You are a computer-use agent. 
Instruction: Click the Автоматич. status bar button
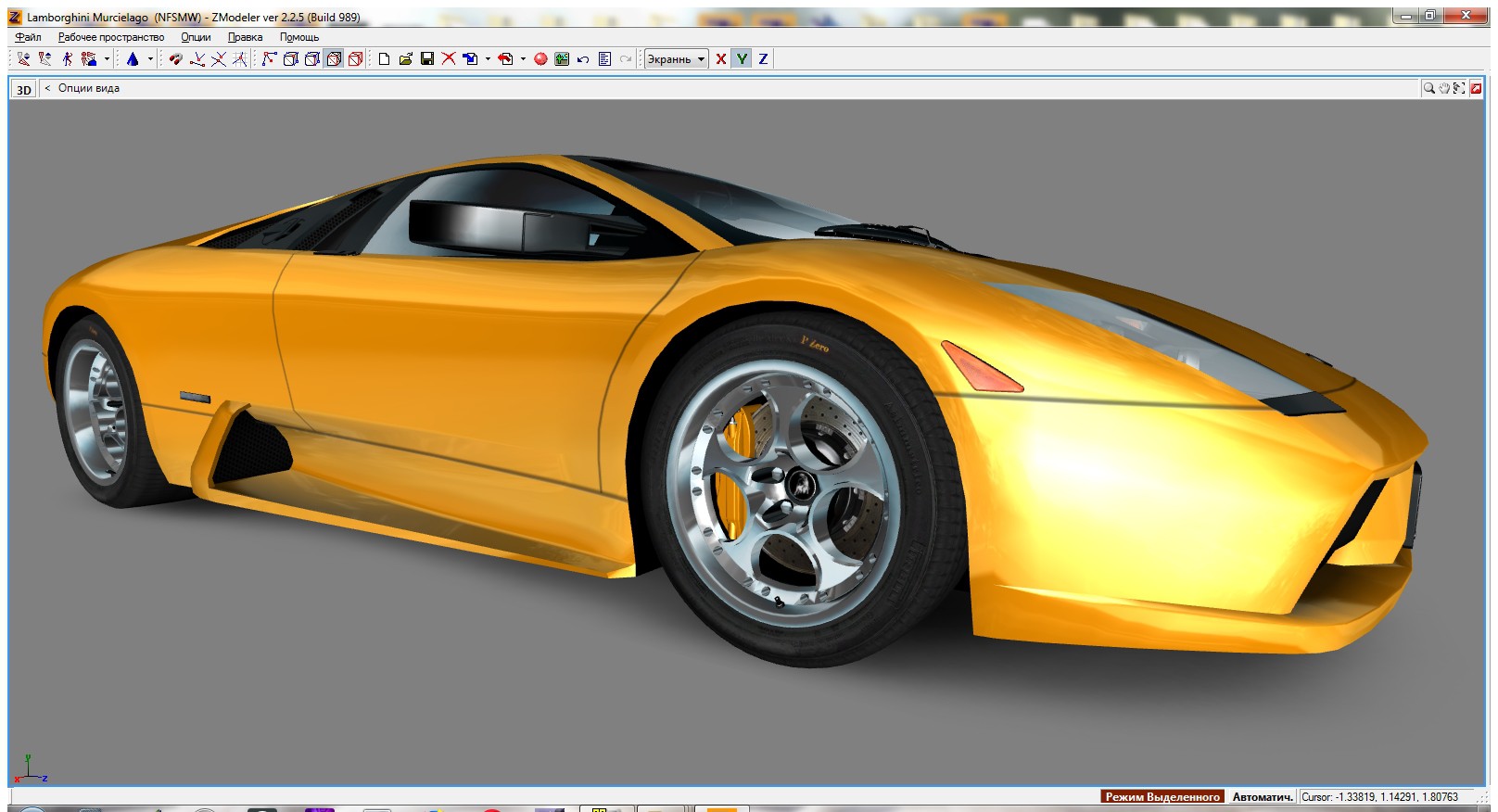pos(1262,796)
